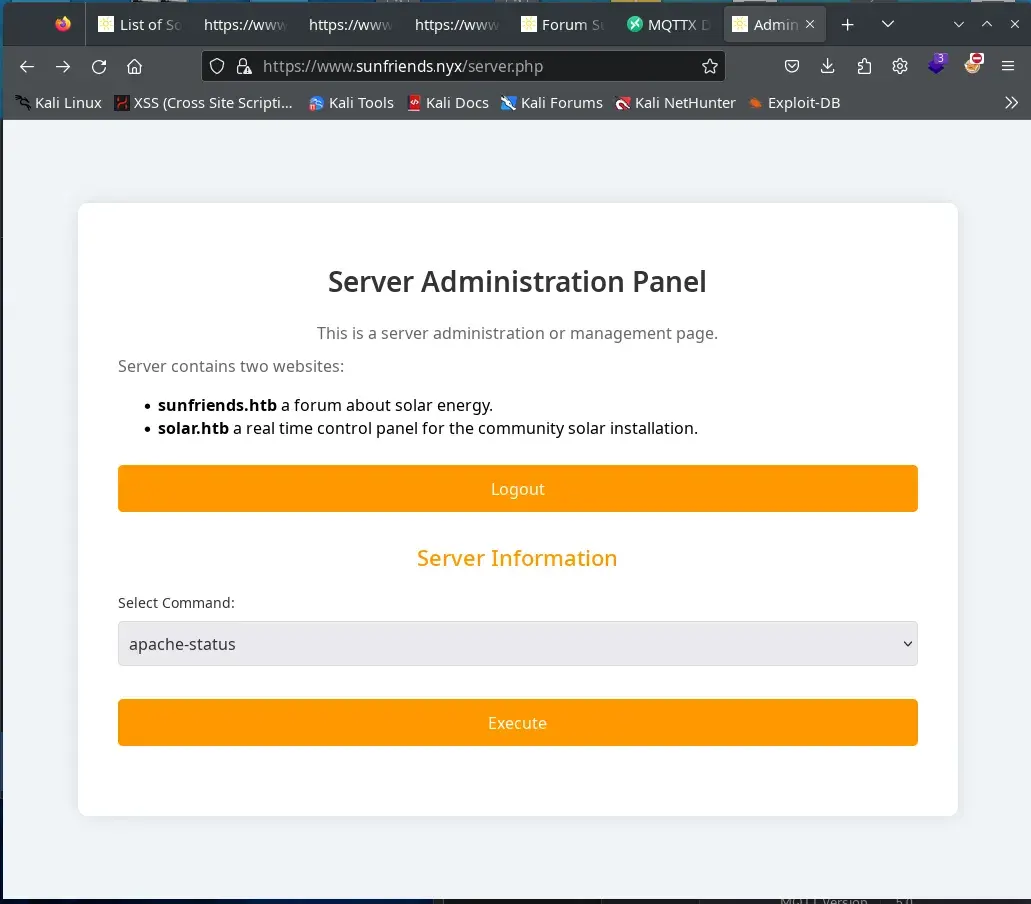Click the Server Administration Panel heading
The height and width of the screenshot is (904, 1031).
point(517,281)
